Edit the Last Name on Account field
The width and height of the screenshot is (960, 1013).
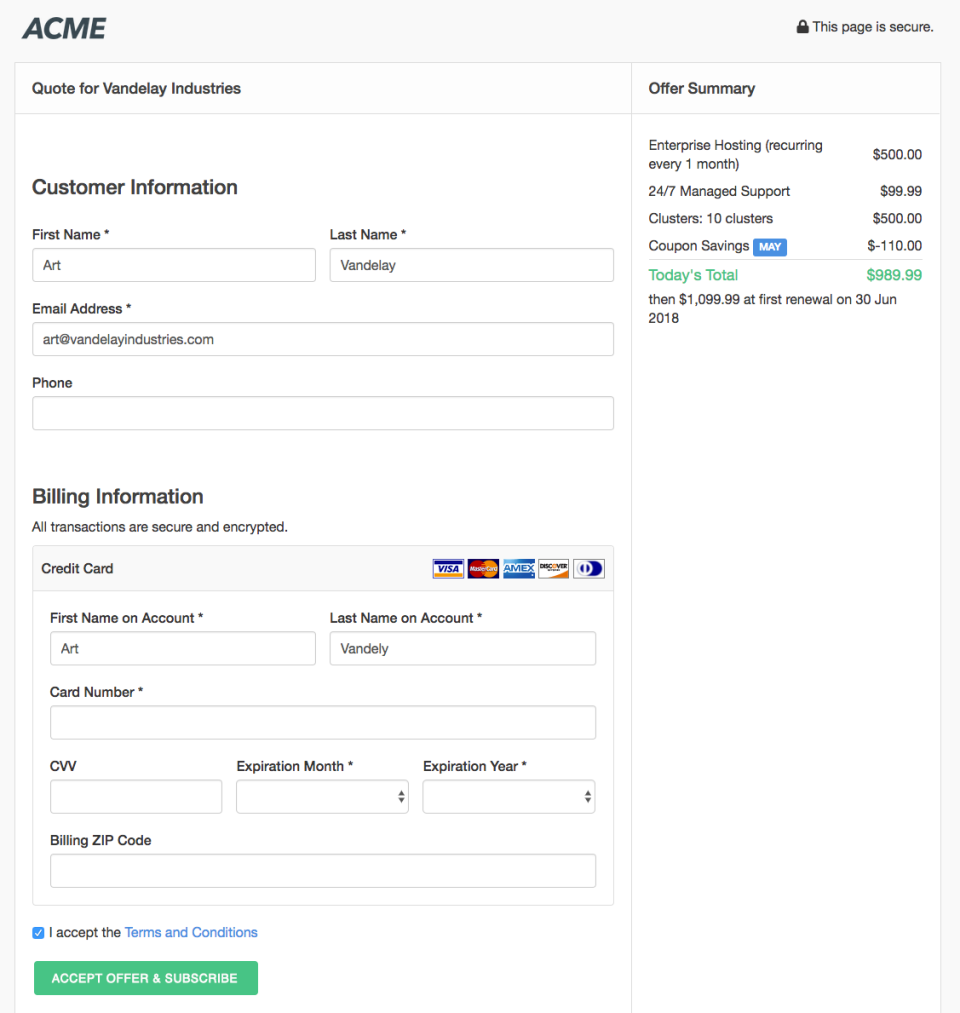463,649
